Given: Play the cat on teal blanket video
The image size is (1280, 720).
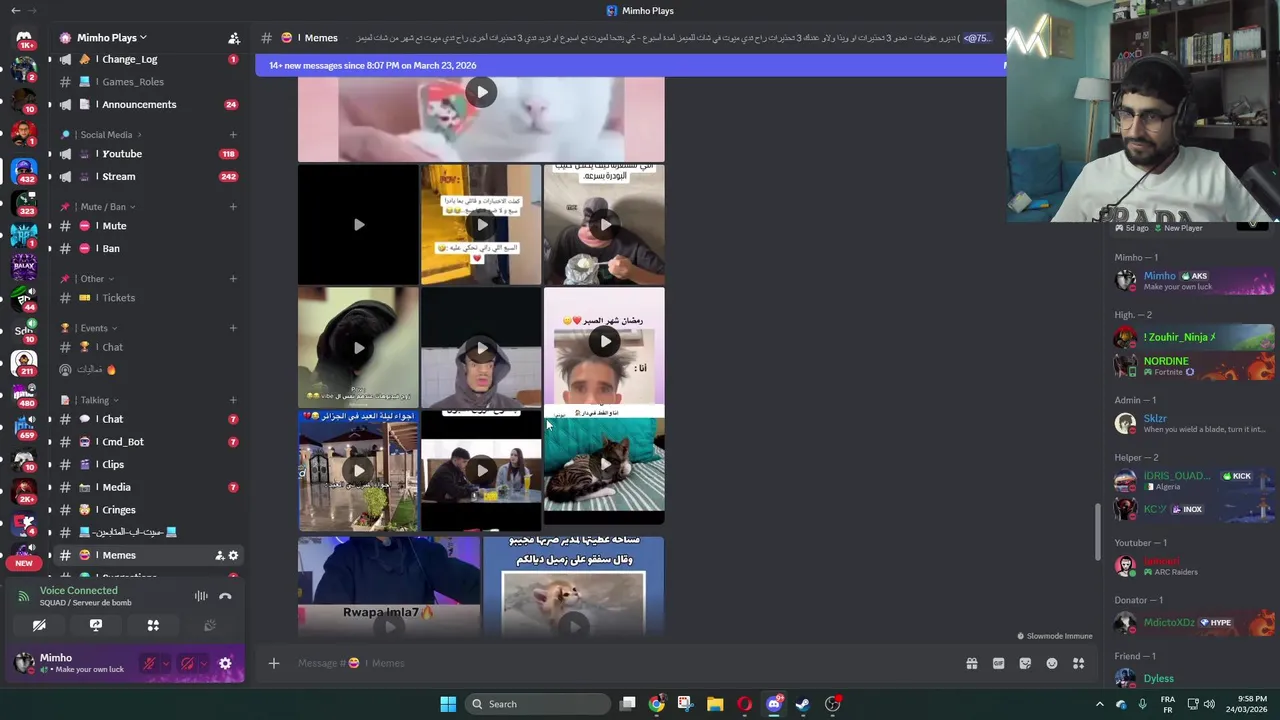Looking at the screenshot, I should coord(604,465).
